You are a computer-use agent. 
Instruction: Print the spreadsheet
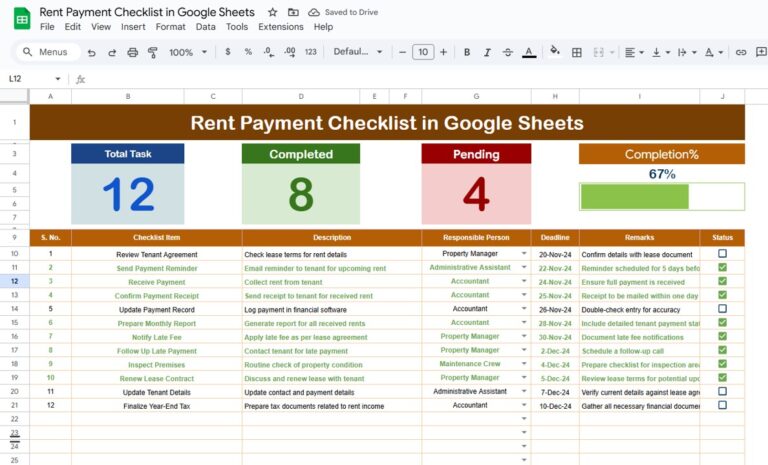coord(133,52)
